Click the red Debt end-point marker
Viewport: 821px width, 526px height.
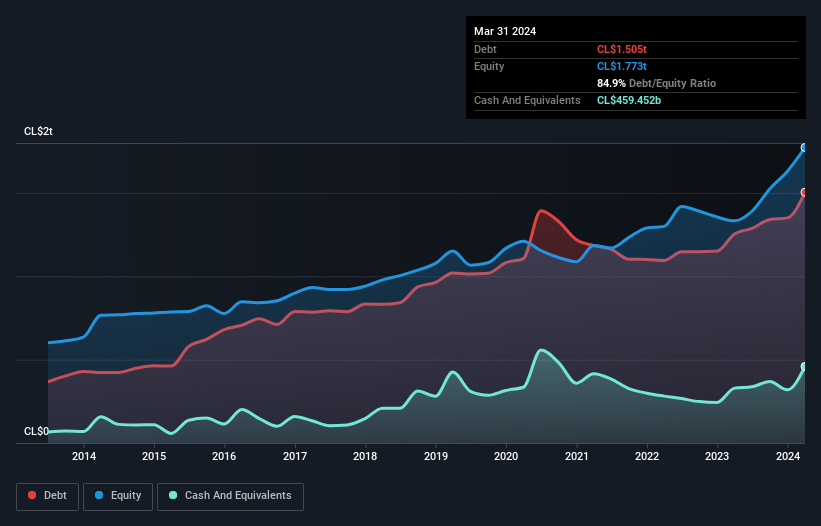(804, 193)
